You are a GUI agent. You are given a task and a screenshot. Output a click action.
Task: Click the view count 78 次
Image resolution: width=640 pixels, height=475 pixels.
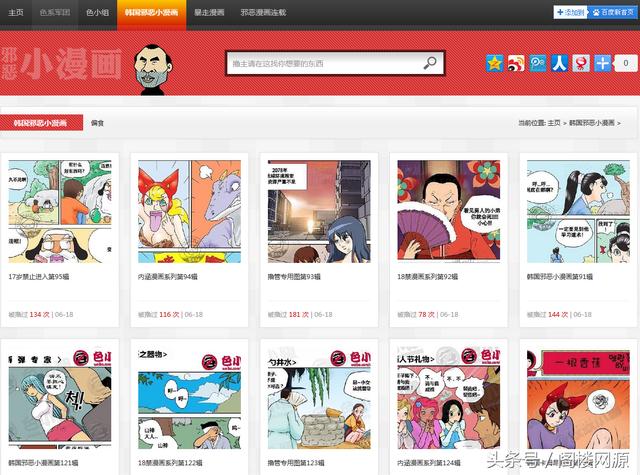click(427, 315)
